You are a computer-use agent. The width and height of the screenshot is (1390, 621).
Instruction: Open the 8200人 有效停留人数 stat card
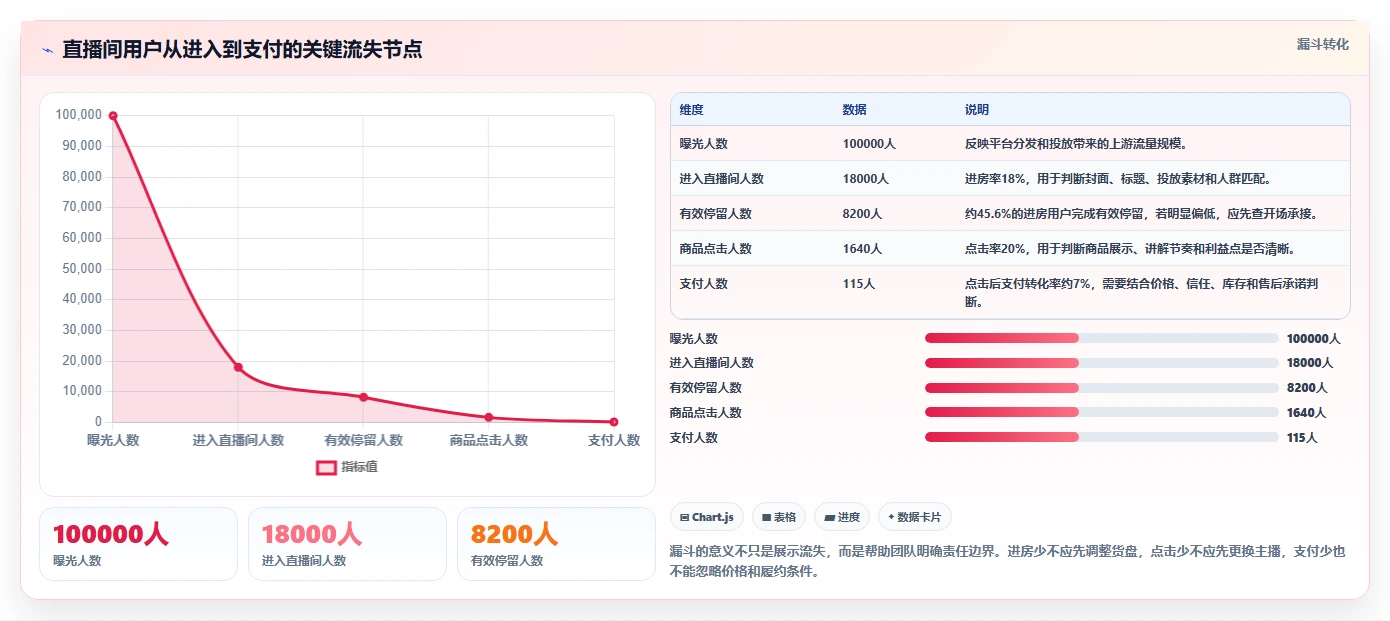pos(556,544)
